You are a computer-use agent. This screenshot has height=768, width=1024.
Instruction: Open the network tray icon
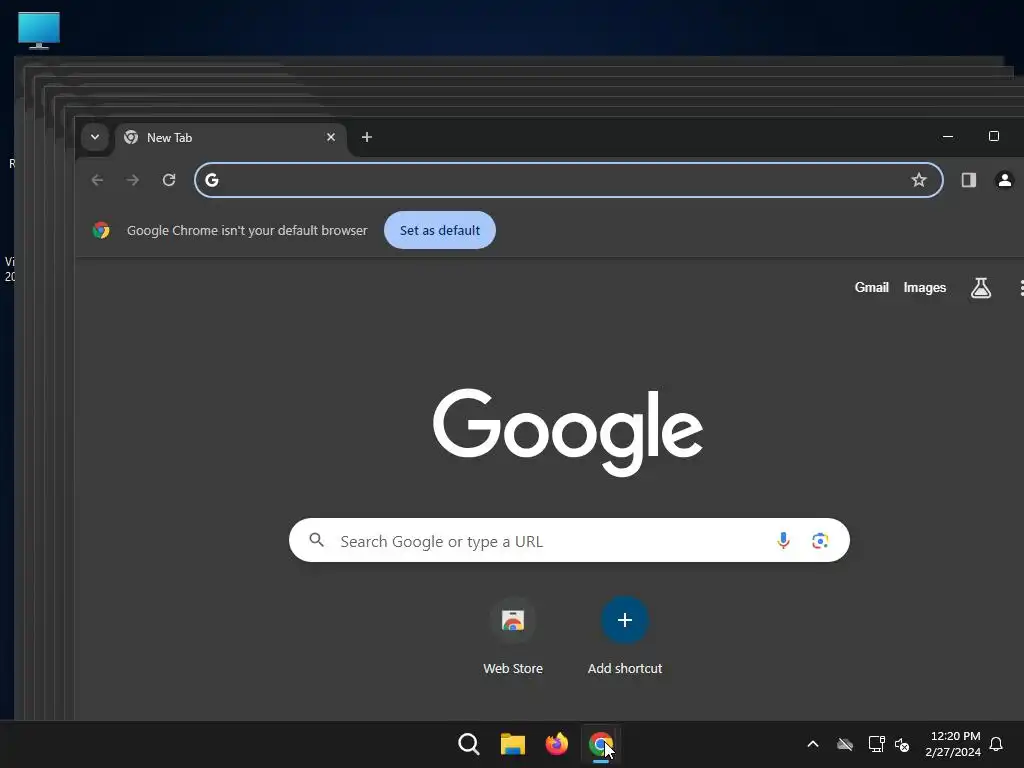[x=876, y=744]
